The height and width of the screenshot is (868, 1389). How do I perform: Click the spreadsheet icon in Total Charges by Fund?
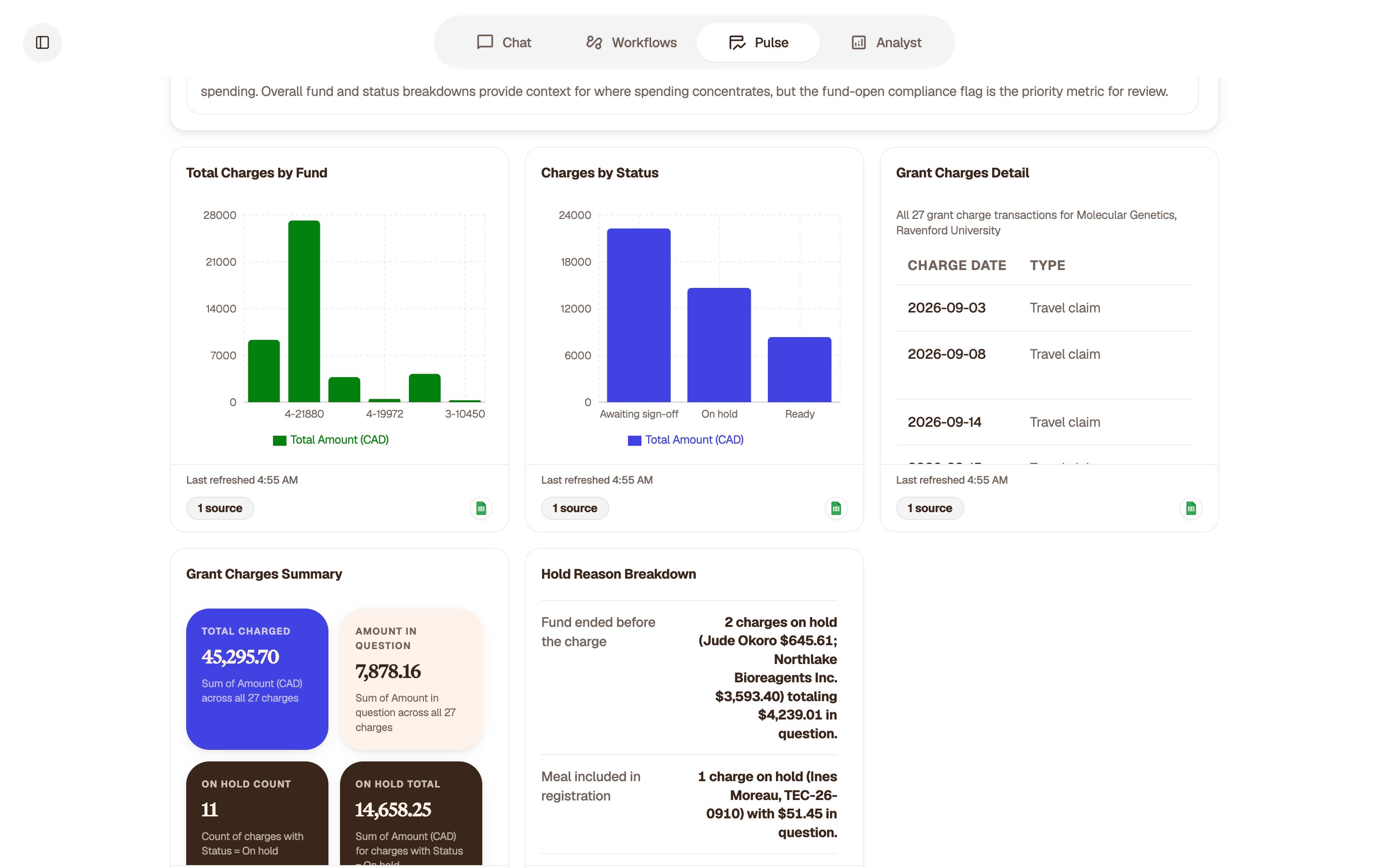(481, 508)
